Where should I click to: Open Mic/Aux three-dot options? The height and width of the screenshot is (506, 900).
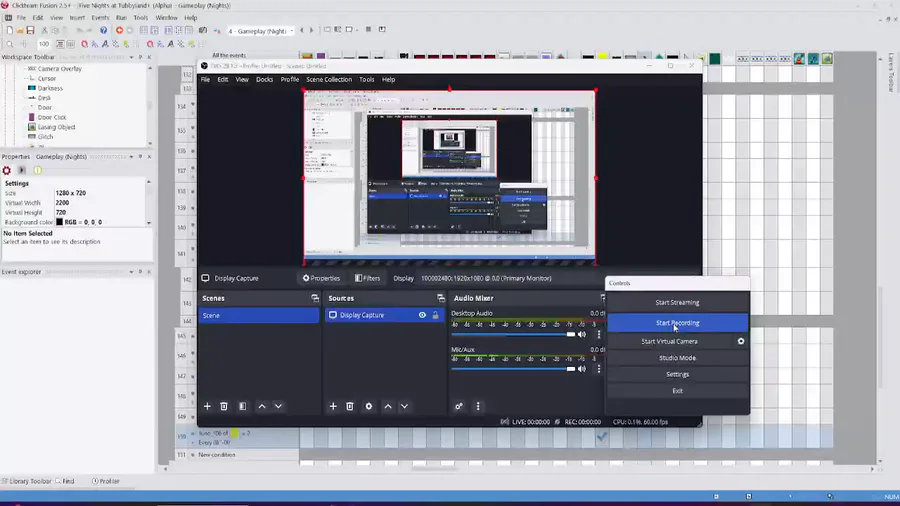click(599, 369)
